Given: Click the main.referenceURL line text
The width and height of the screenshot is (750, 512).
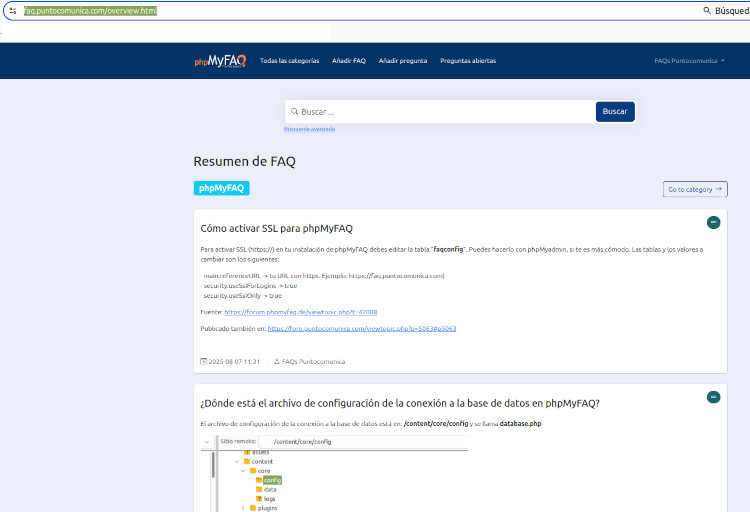Looking at the screenshot, I should click(322, 276).
